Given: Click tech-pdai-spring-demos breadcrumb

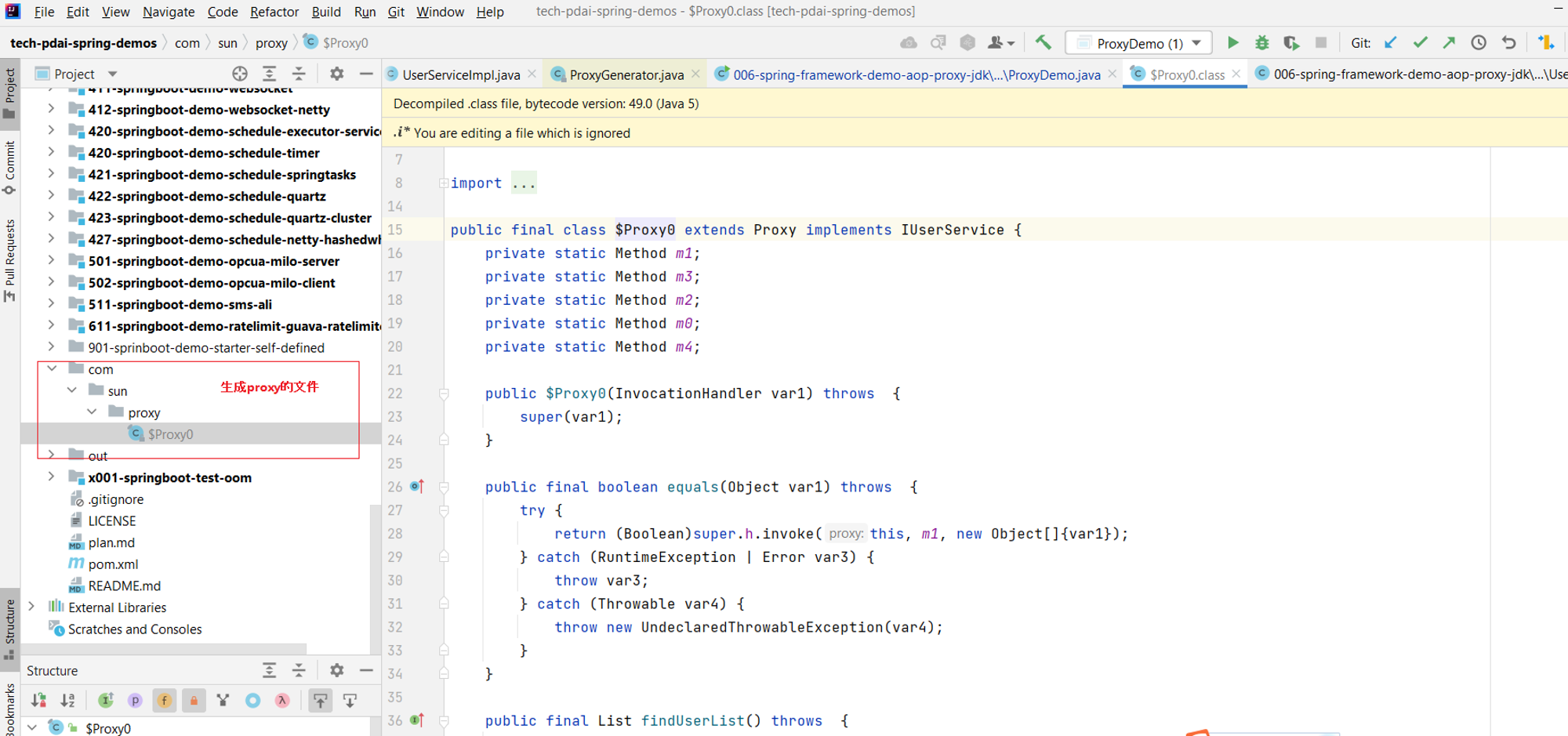Looking at the screenshot, I should (84, 43).
